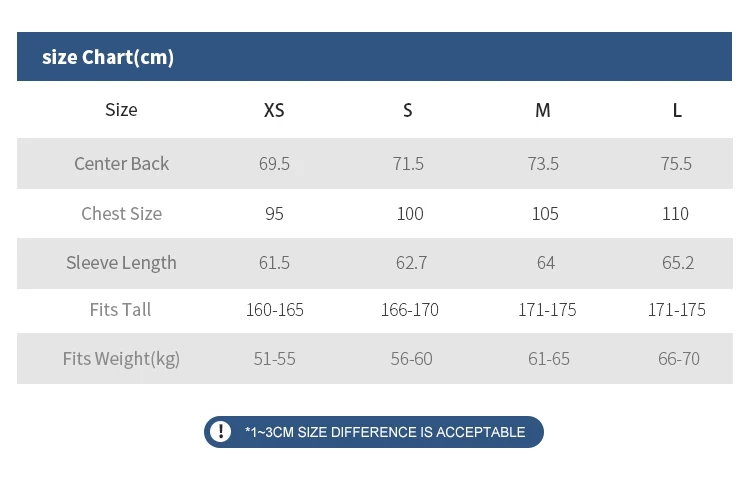Viewport: 750px width, 482px height.
Task: Click the 160-165 height cell
Action: pos(275,310)
